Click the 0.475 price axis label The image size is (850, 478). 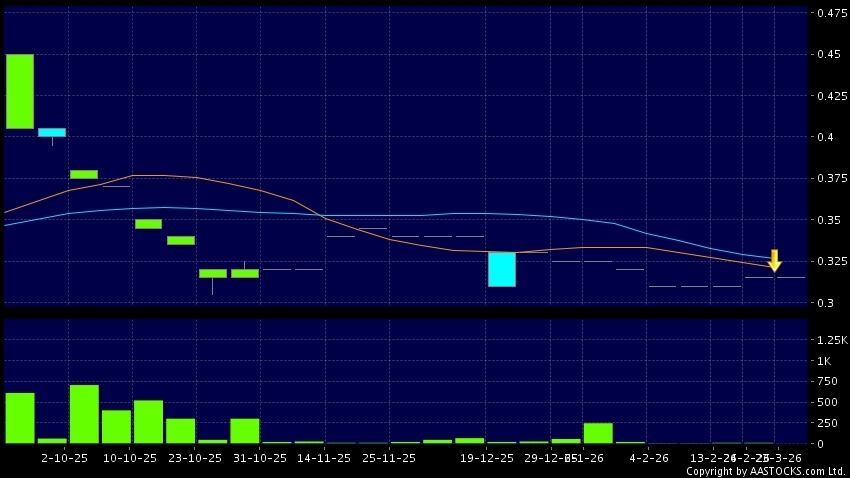[832, 13]
